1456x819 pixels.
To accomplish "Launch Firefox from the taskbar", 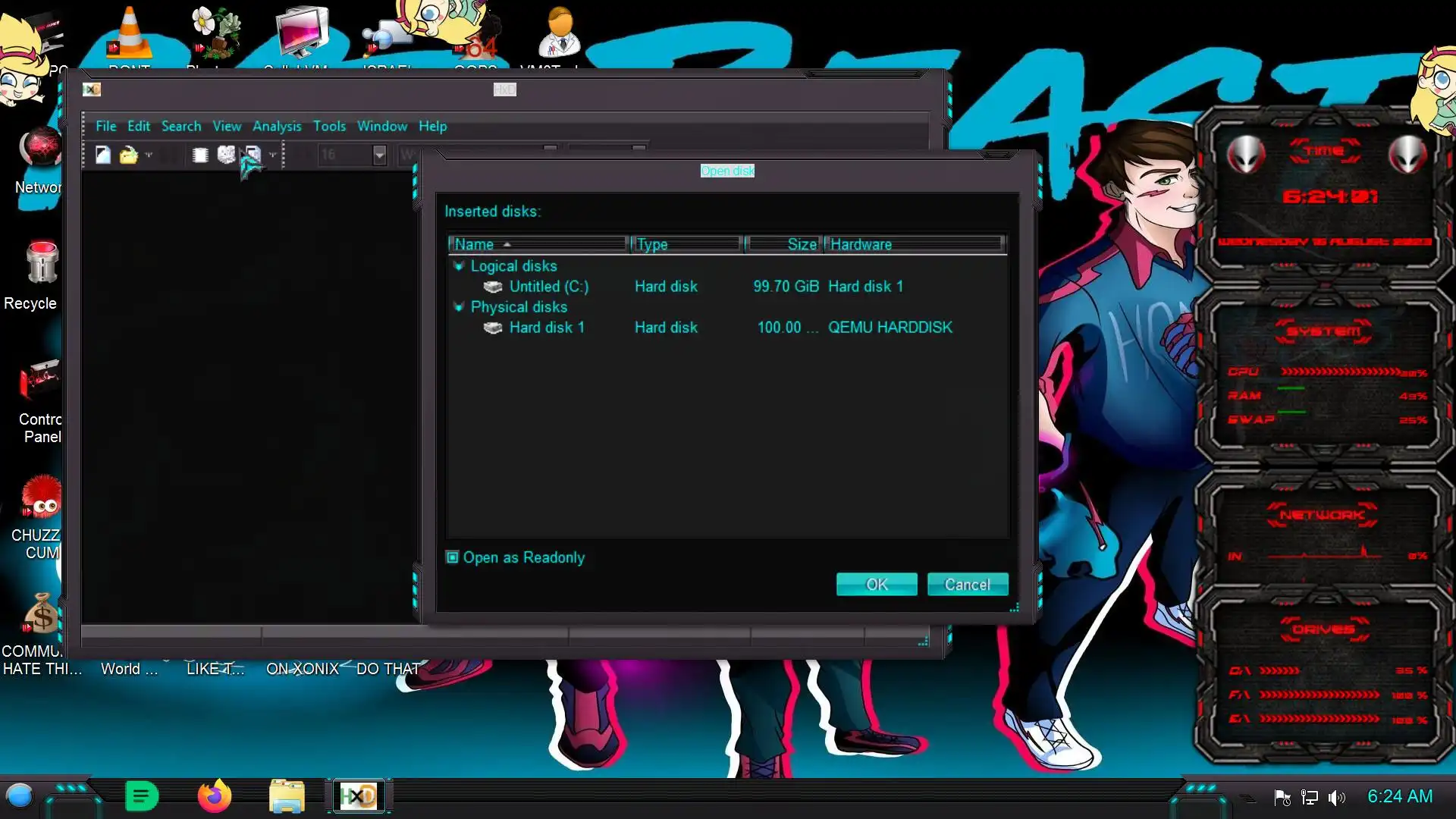I will pyautogui.click(x=214, y=796).
